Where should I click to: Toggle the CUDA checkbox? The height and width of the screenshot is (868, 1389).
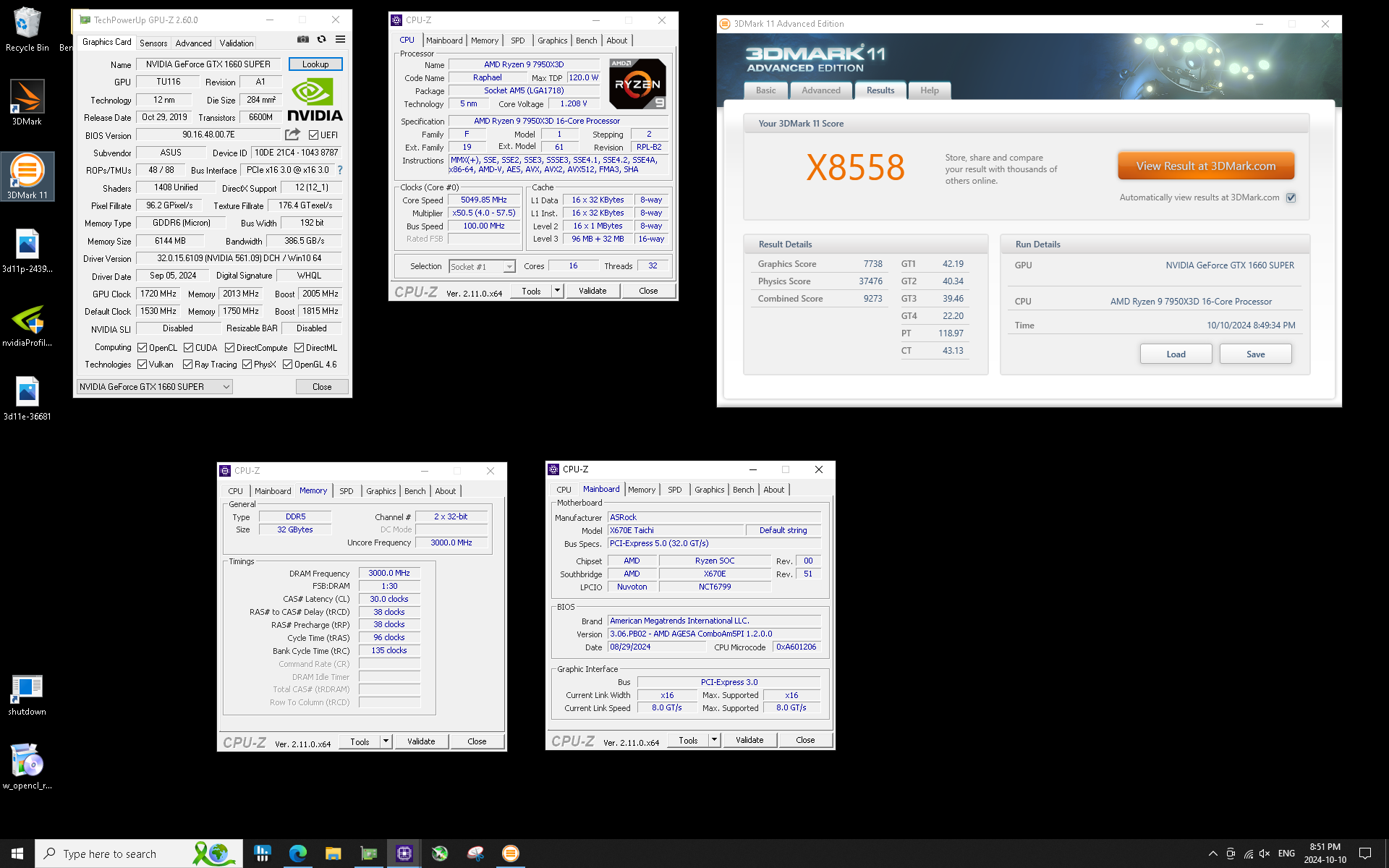[188, 348]
